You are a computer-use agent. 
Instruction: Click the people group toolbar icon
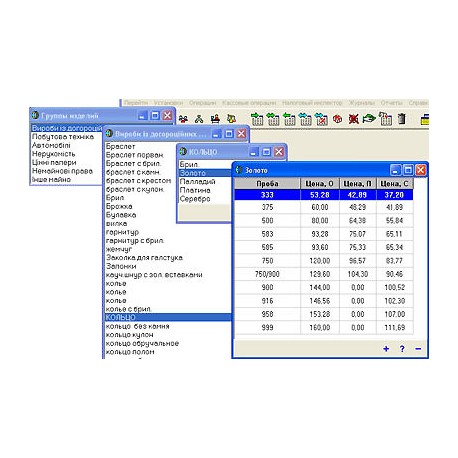183,119
